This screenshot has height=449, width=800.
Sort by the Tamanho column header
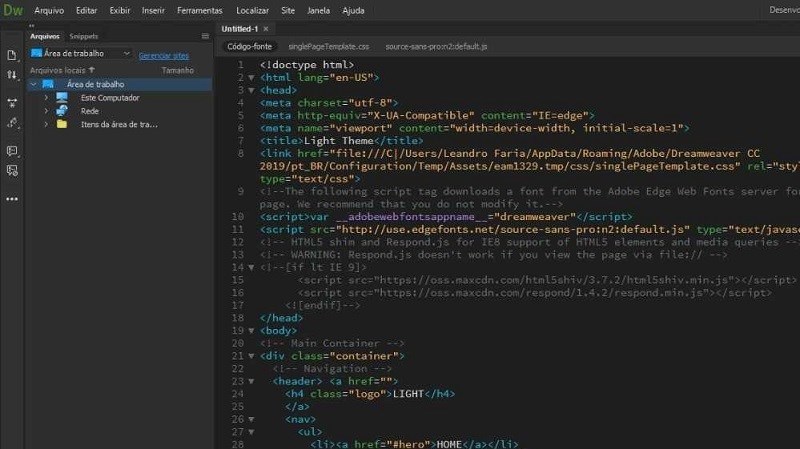point(178,70)
